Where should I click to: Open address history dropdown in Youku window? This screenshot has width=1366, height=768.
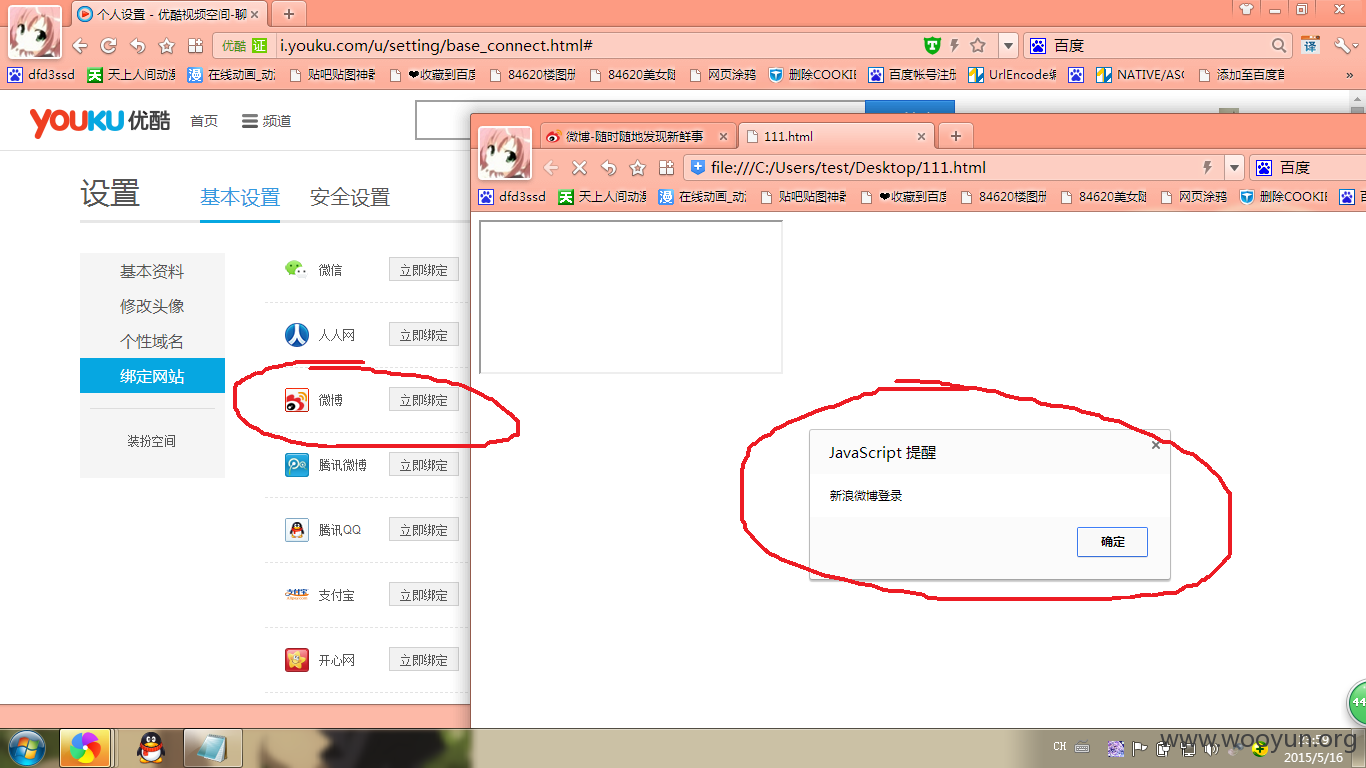pos(1008,46)
